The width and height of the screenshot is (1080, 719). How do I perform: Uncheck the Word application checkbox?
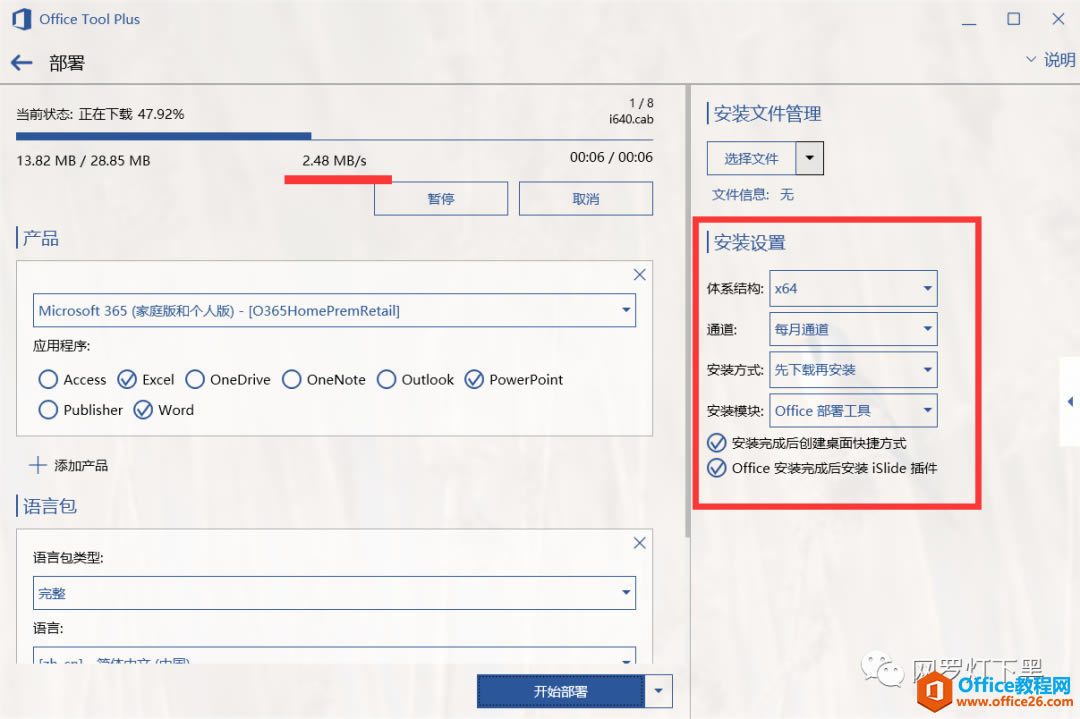pos(143,410)
